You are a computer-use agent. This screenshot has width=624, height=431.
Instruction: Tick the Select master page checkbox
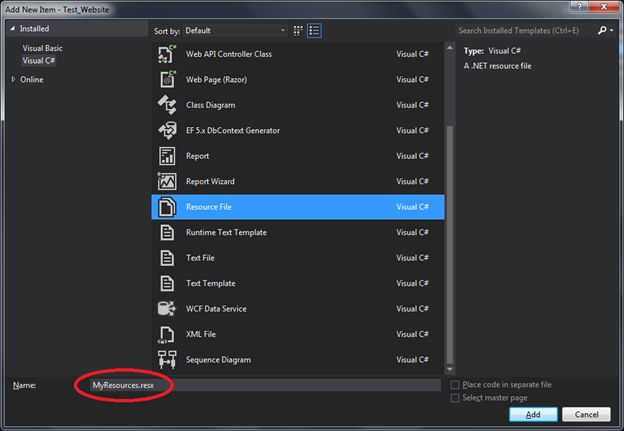click(x=455, y=398)
